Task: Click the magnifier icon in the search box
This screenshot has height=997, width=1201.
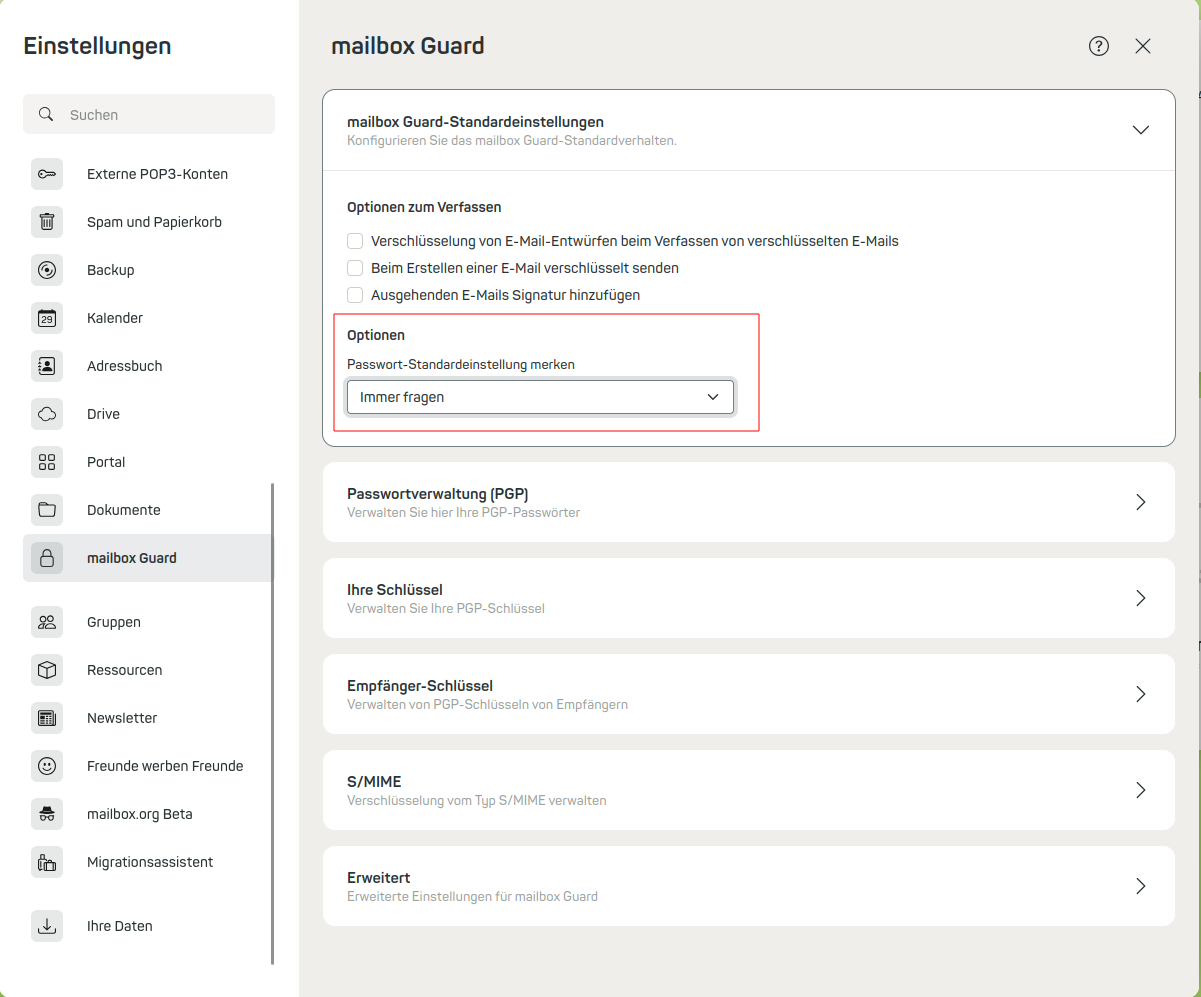Action: click(x=46, y=114)
